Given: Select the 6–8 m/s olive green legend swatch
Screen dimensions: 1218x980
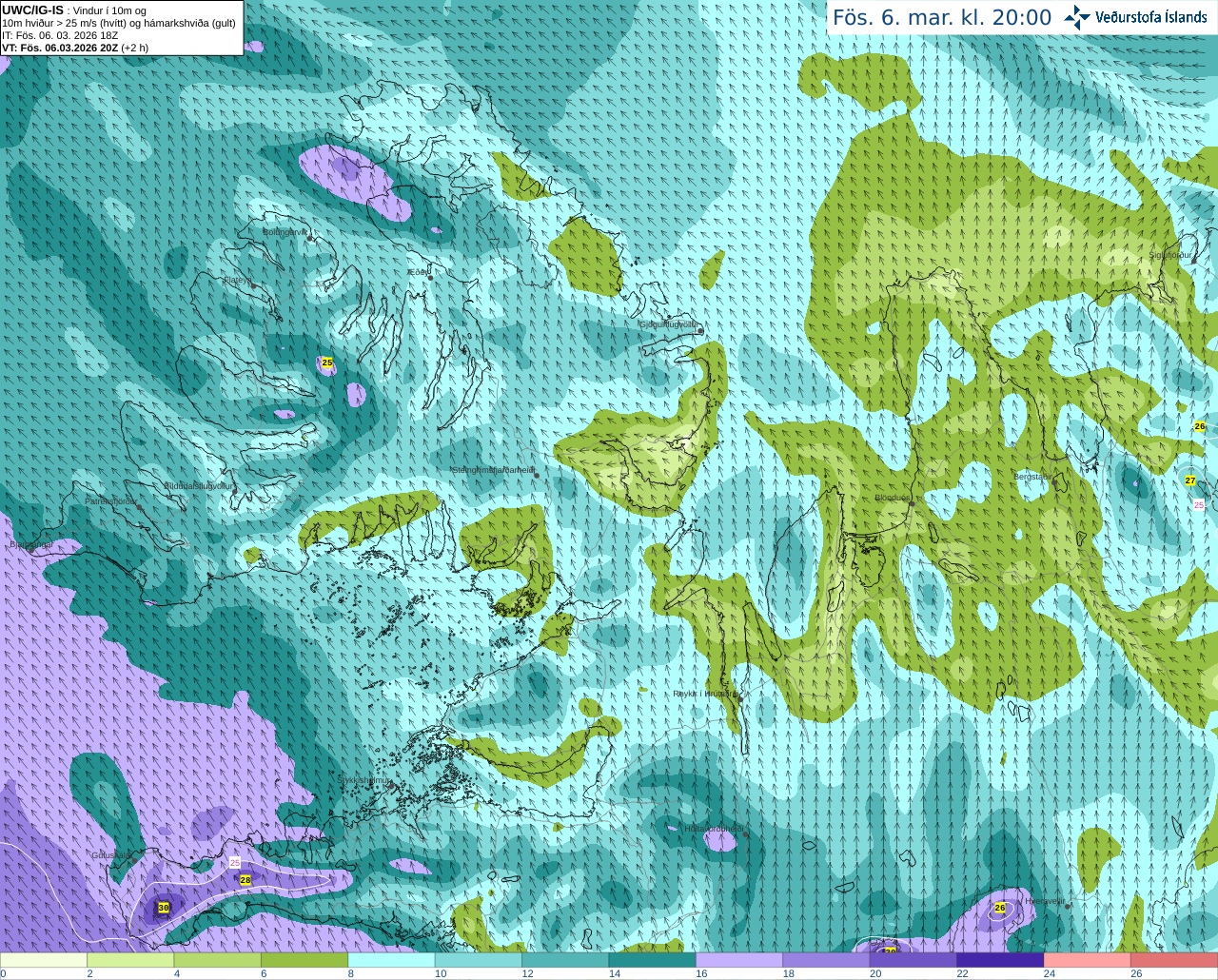Looking at the screenshot, I should 304,960.
